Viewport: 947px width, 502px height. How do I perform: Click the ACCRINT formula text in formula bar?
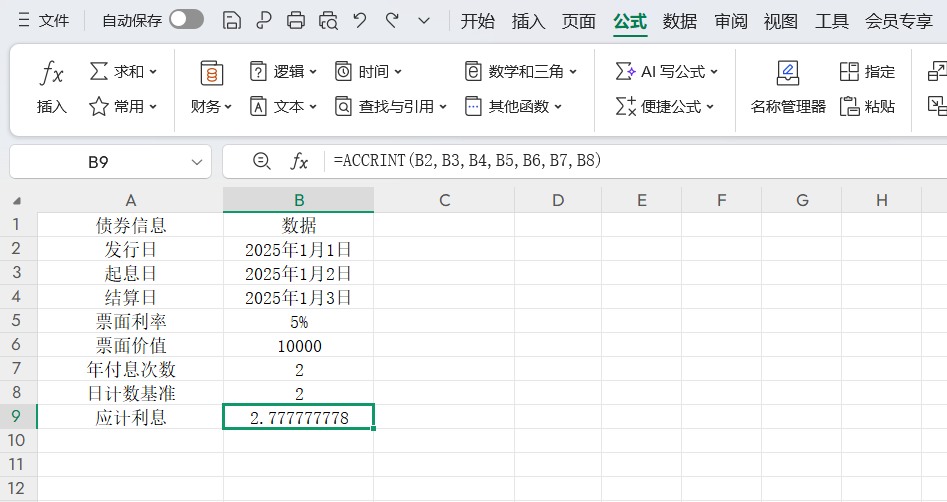pyautogui.click(x=467, y=161)
